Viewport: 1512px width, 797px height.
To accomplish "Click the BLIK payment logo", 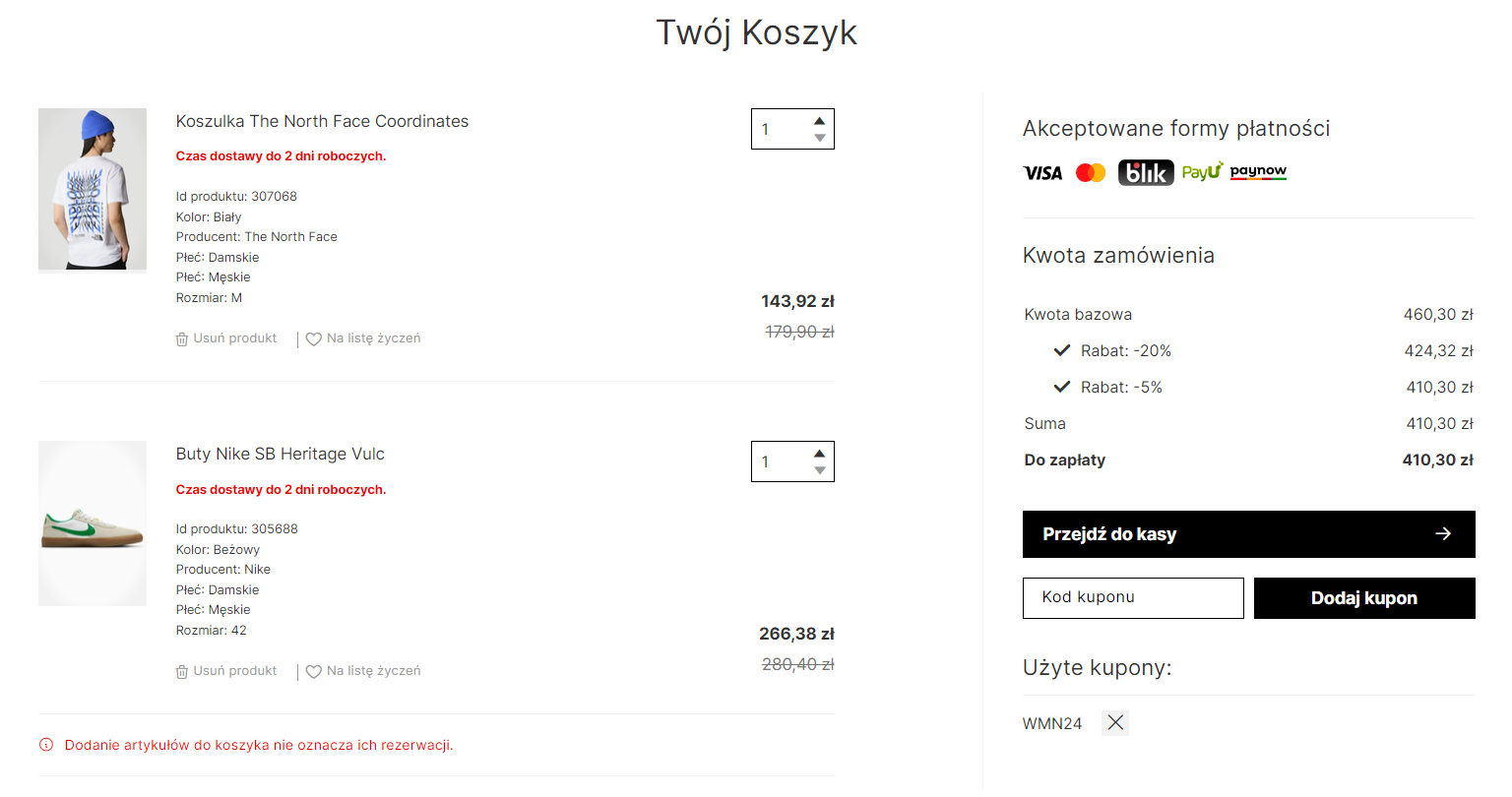I will coord(1146,172).
